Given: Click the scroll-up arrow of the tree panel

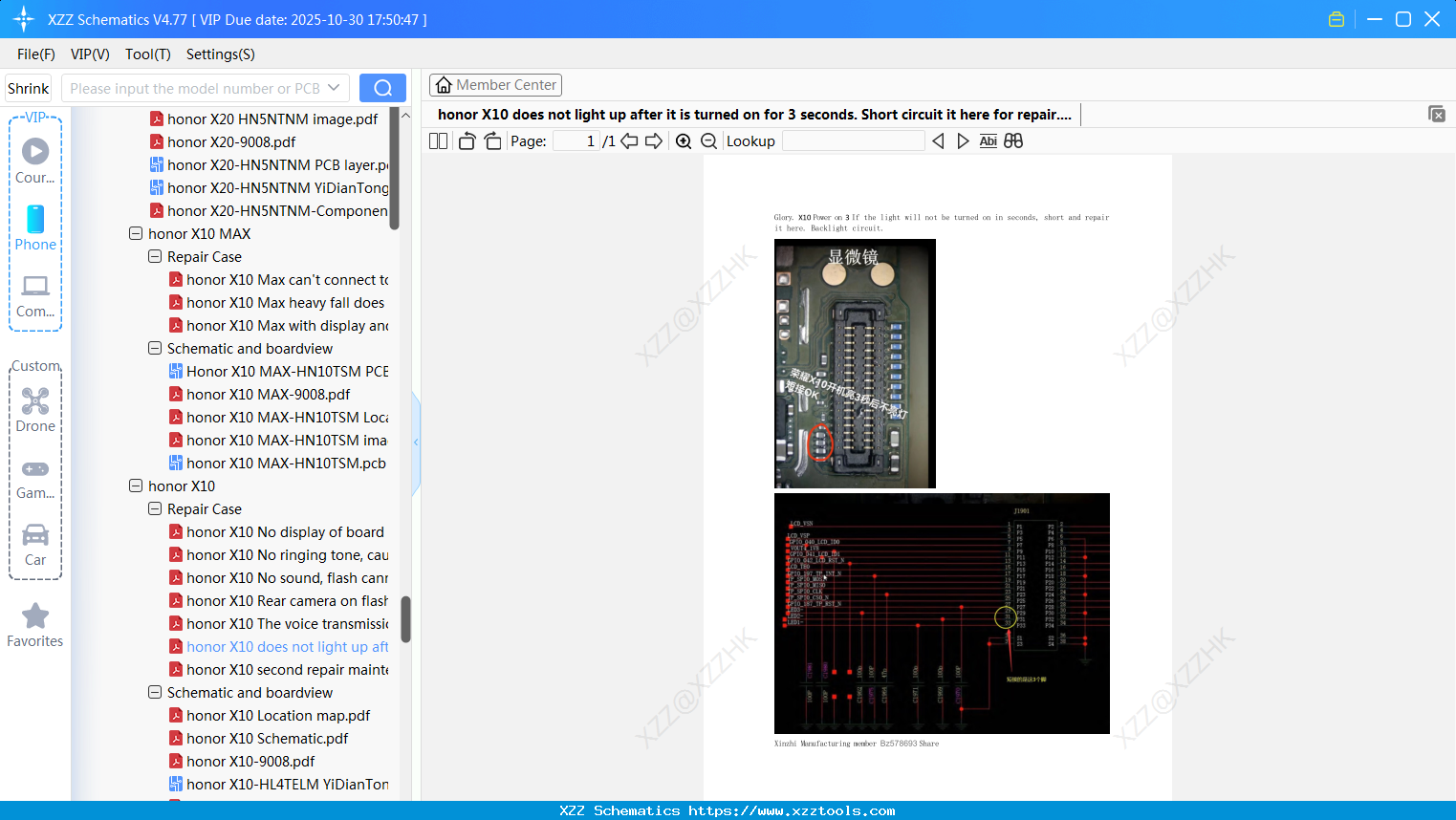Looking at the screenshot, I should click(x=405, y=115).
